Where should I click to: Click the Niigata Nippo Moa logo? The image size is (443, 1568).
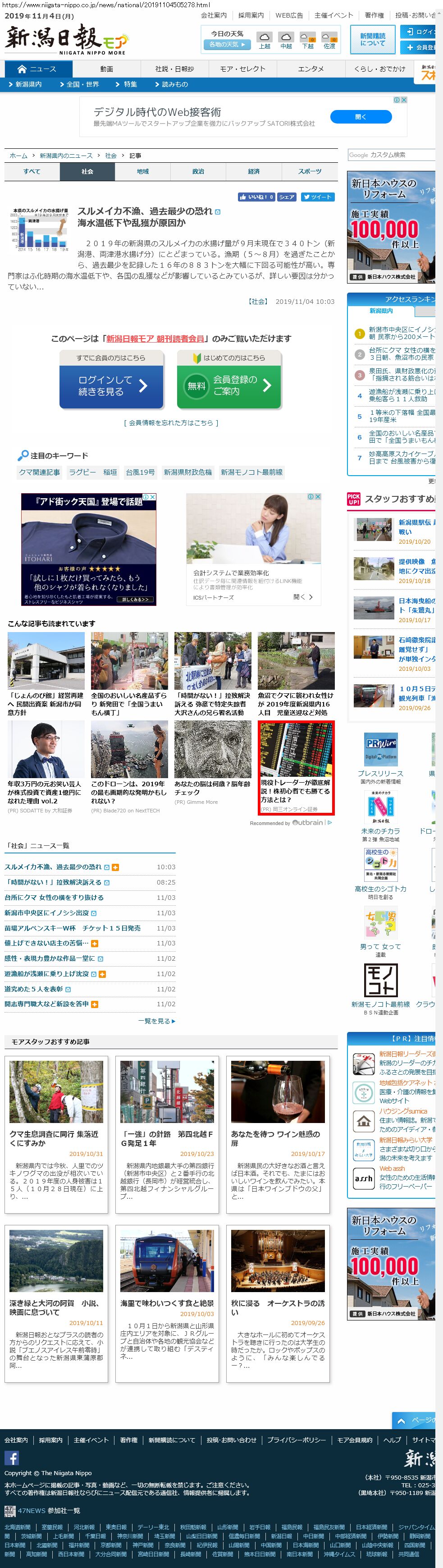(66, 40)
